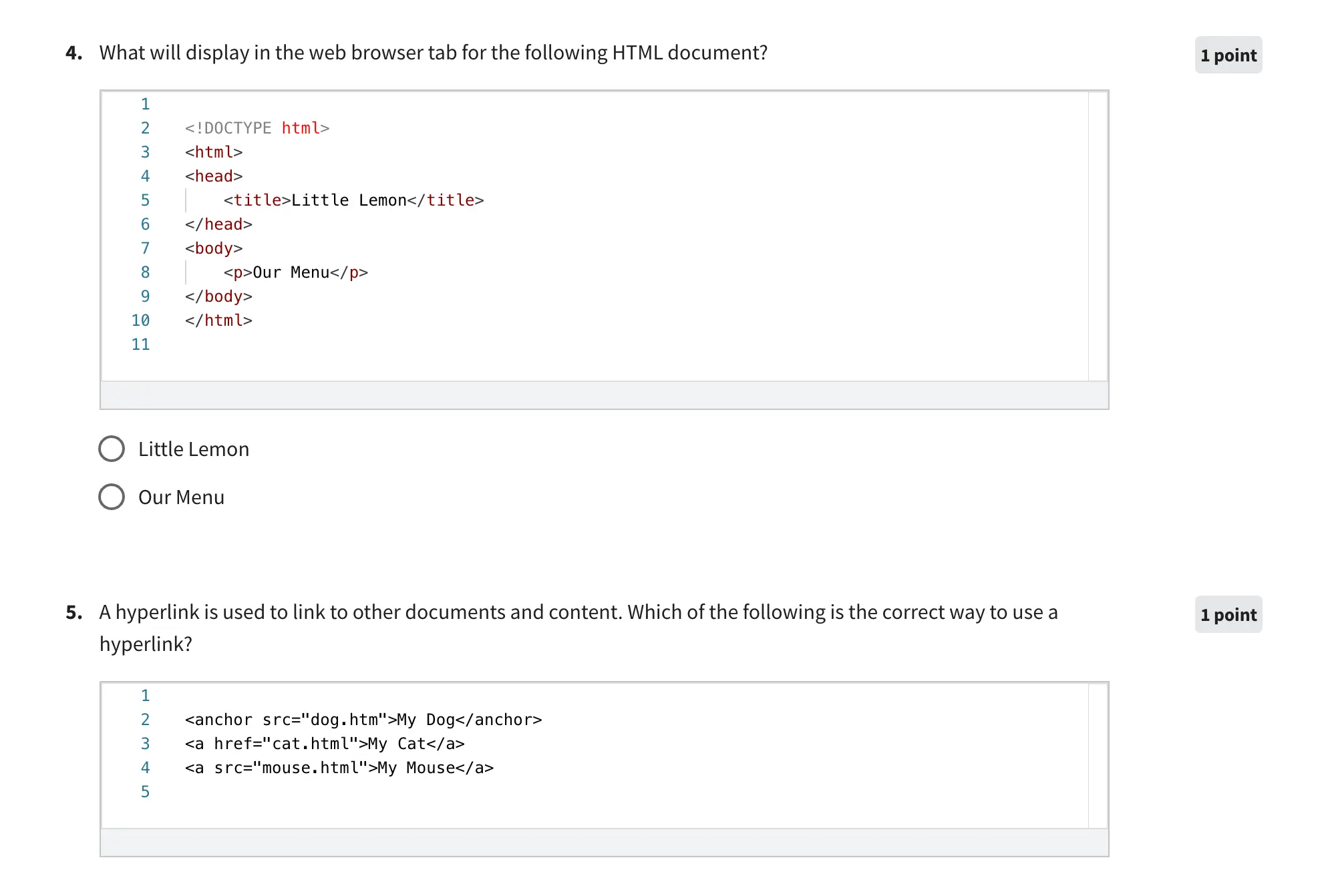Click the opening <body> tag line

pos(214,248)
